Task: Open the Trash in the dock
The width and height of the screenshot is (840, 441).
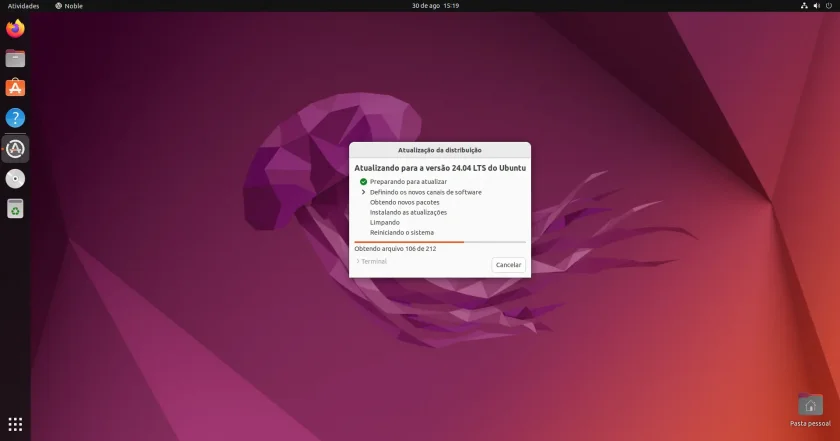Action: tap(15, 209)
